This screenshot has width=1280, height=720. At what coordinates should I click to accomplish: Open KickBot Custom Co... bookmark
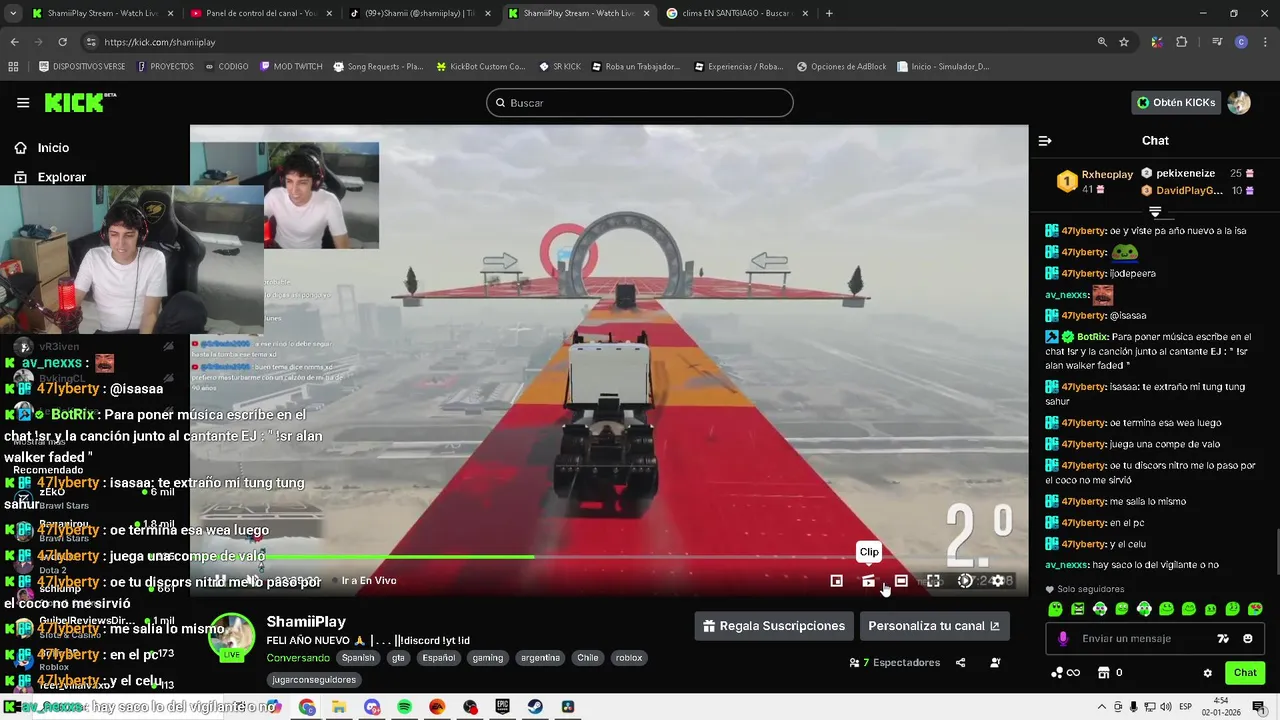click(481, 67)
